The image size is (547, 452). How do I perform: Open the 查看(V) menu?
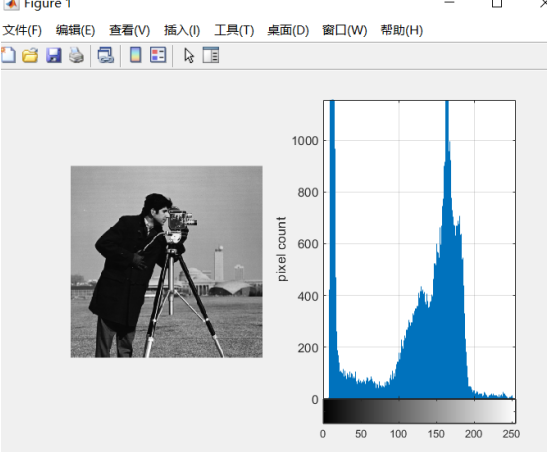click(x=129, y=30)
